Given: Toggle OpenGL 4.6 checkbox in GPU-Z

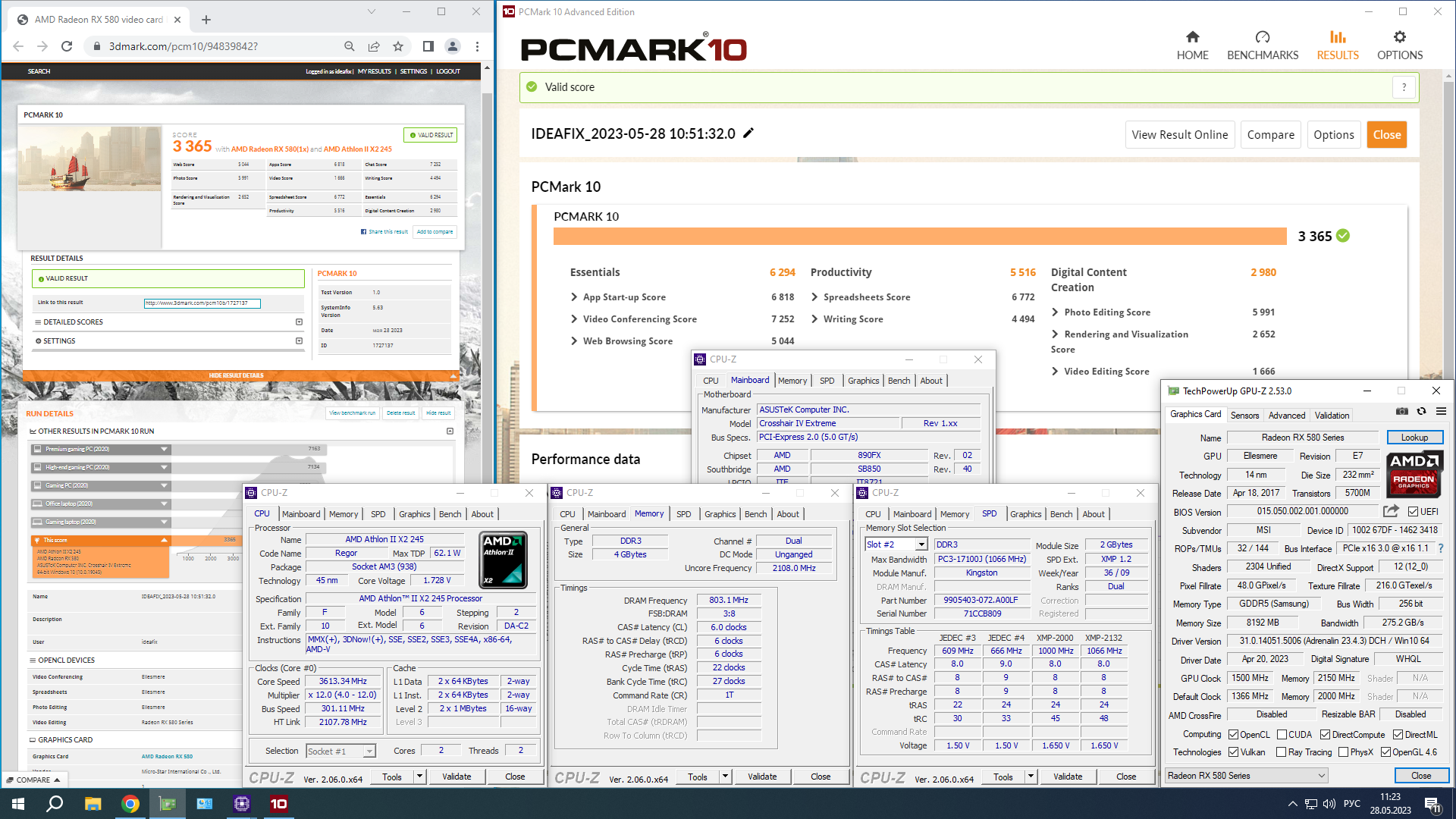Looking at the screenshot, I should coord(1385,752).
